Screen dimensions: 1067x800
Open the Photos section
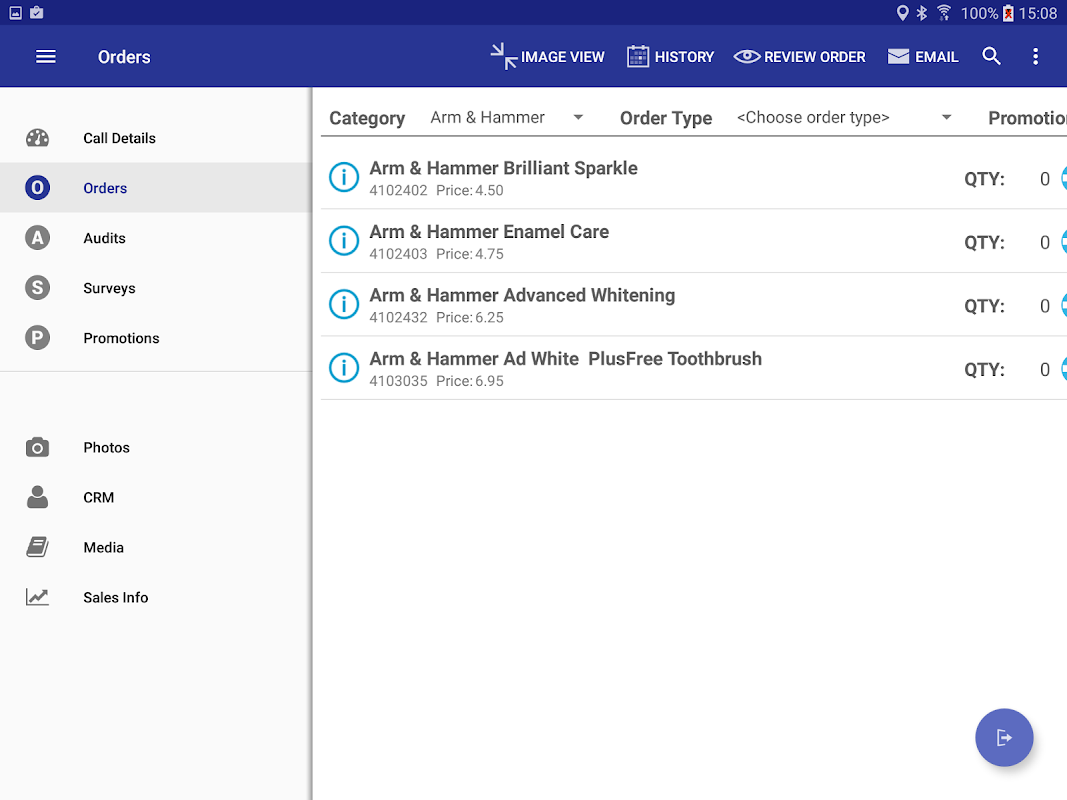106,448
